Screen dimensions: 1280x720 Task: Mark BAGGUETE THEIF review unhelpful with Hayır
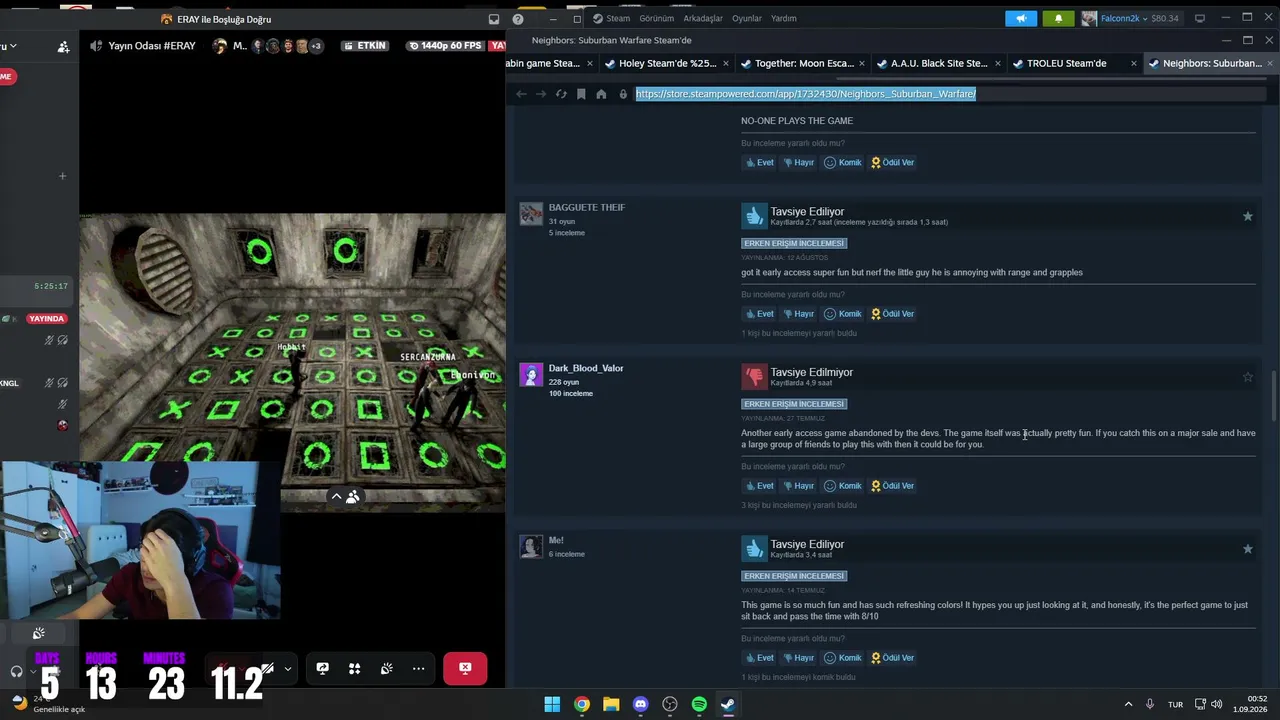798,314
